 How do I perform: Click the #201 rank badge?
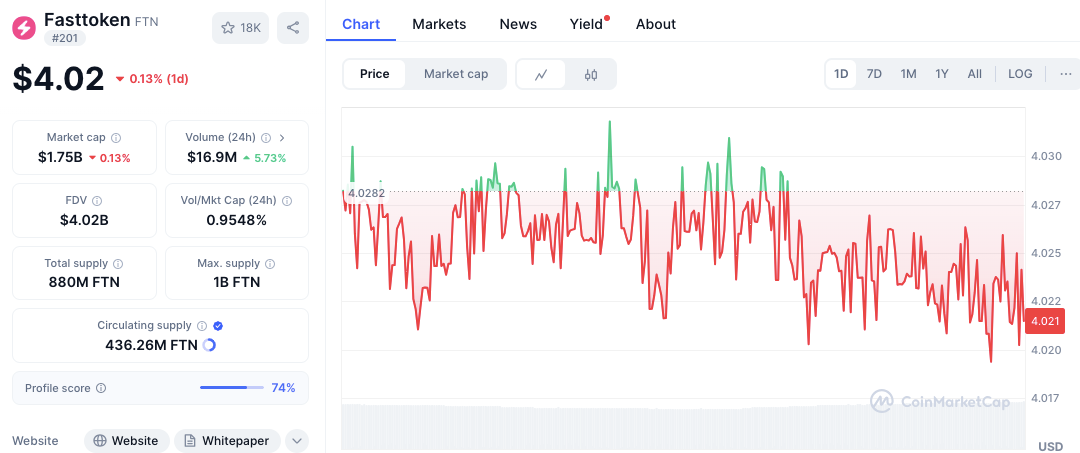[x=65, y=38]
